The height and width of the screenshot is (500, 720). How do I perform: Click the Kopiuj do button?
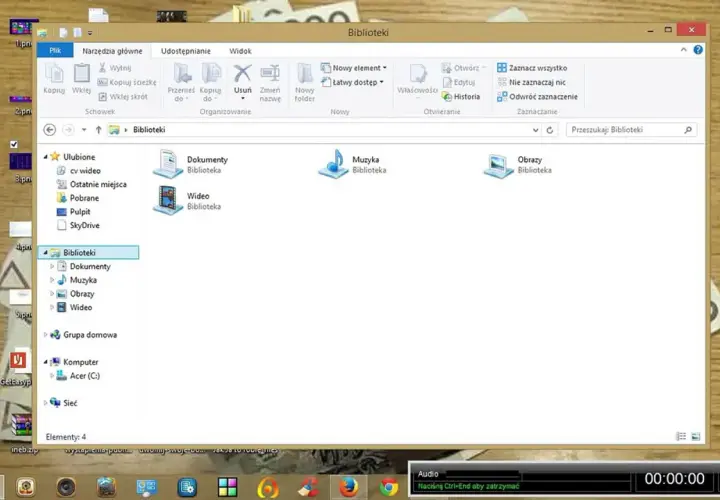(210, 83)
